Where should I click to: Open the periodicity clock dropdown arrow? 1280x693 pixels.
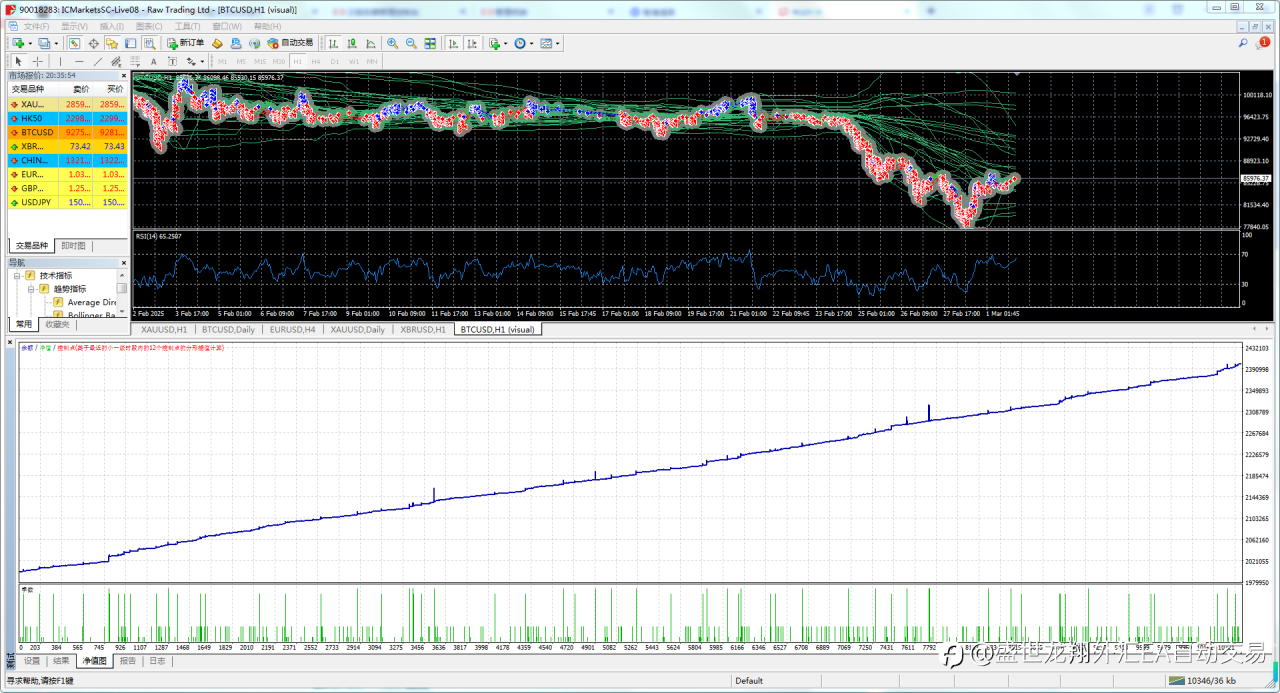point(531,44)
